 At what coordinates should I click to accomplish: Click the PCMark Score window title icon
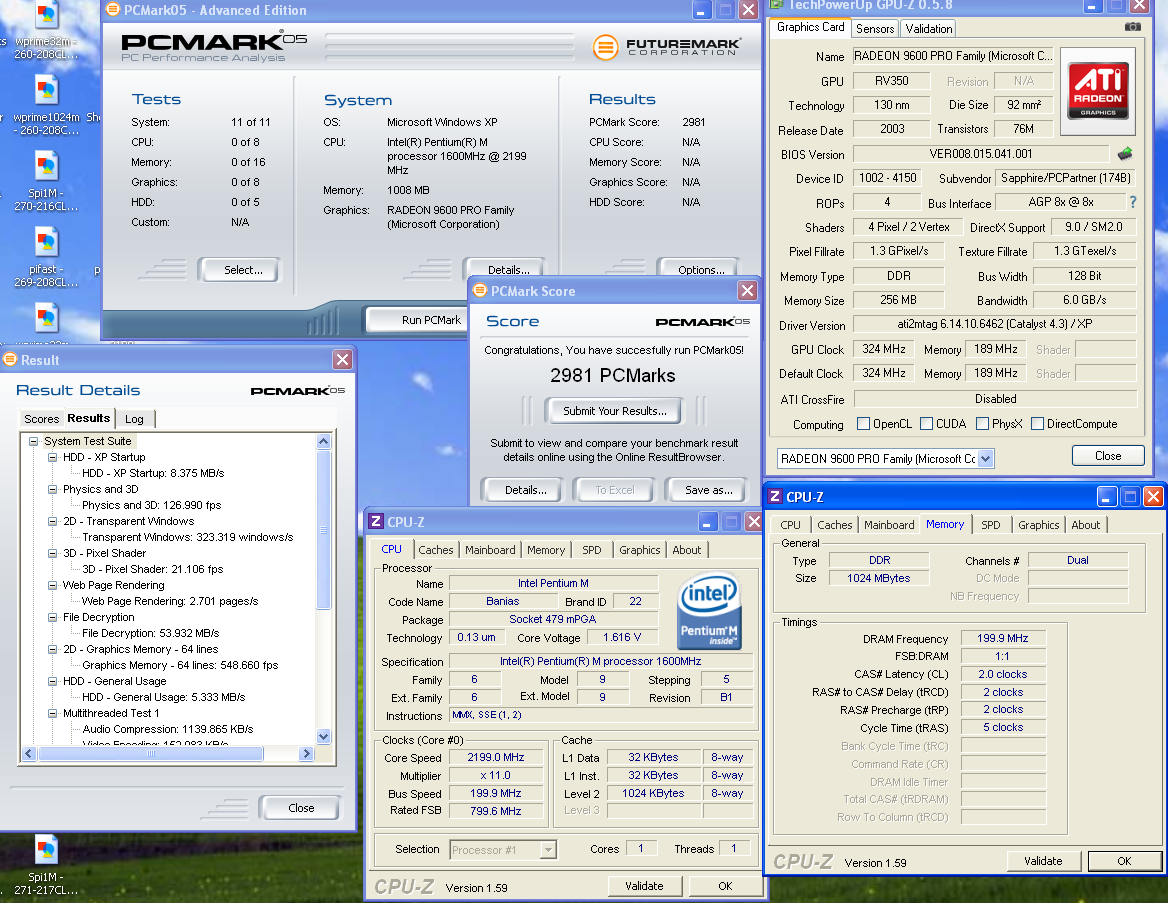coord(480,290)
